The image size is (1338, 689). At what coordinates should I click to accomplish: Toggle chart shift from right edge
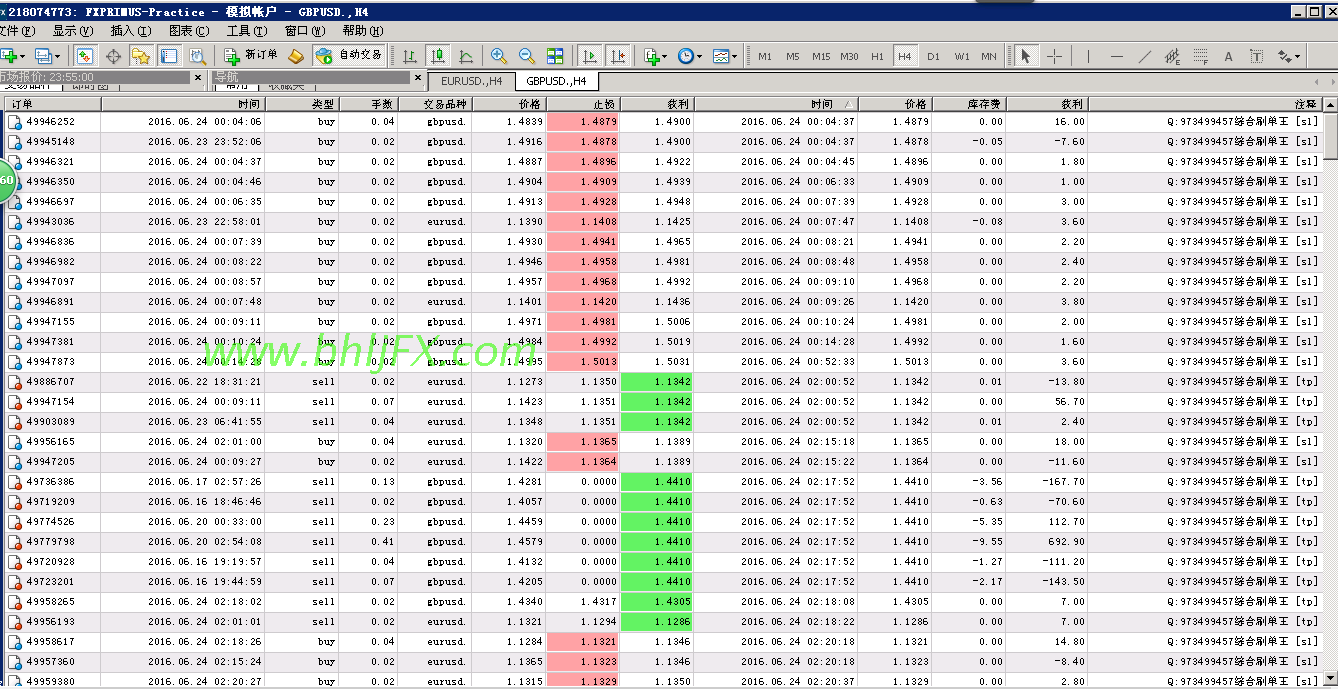pos(618,56)
